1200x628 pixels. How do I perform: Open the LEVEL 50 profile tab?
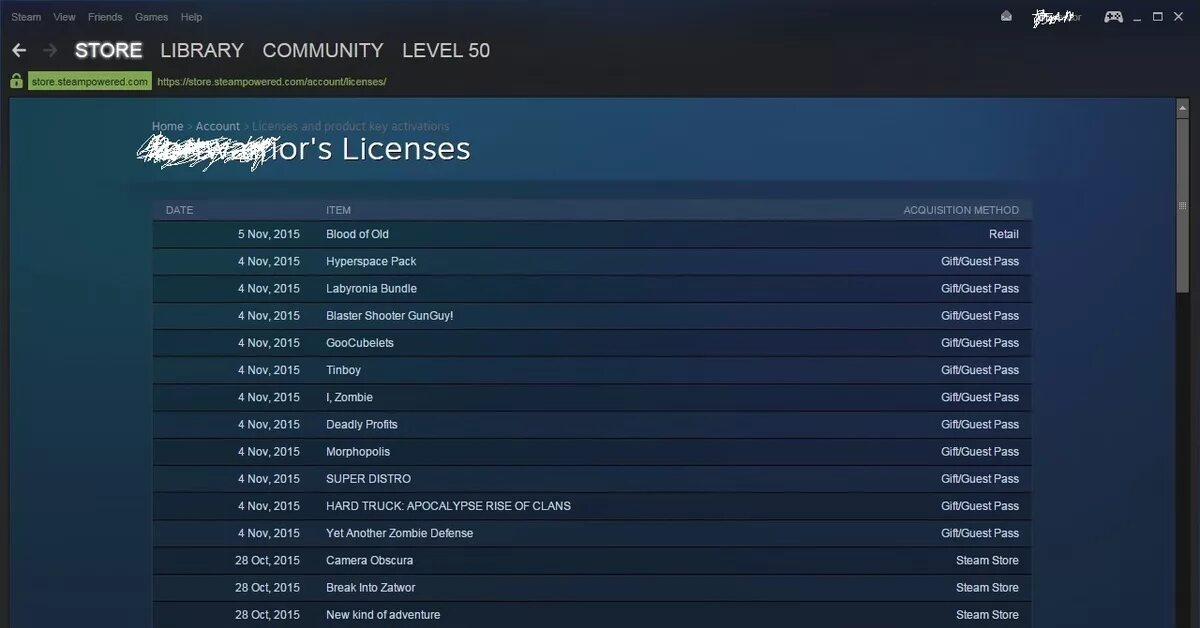click(446, 50)
